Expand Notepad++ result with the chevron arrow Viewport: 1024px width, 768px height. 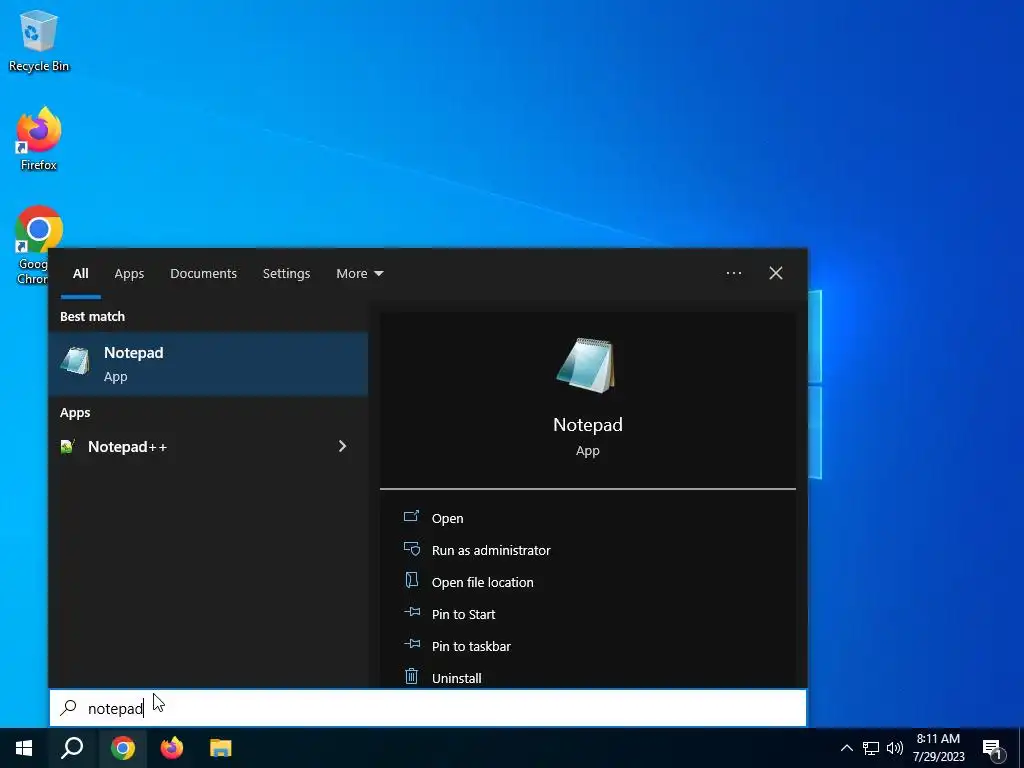pyautogui.click(x=342, y=446)
